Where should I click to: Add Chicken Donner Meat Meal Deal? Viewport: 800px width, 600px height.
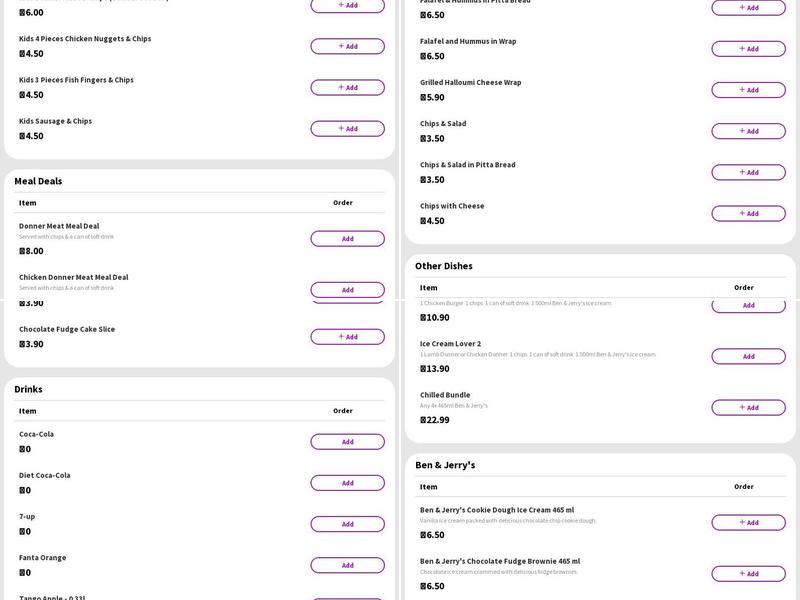[347, 289]
